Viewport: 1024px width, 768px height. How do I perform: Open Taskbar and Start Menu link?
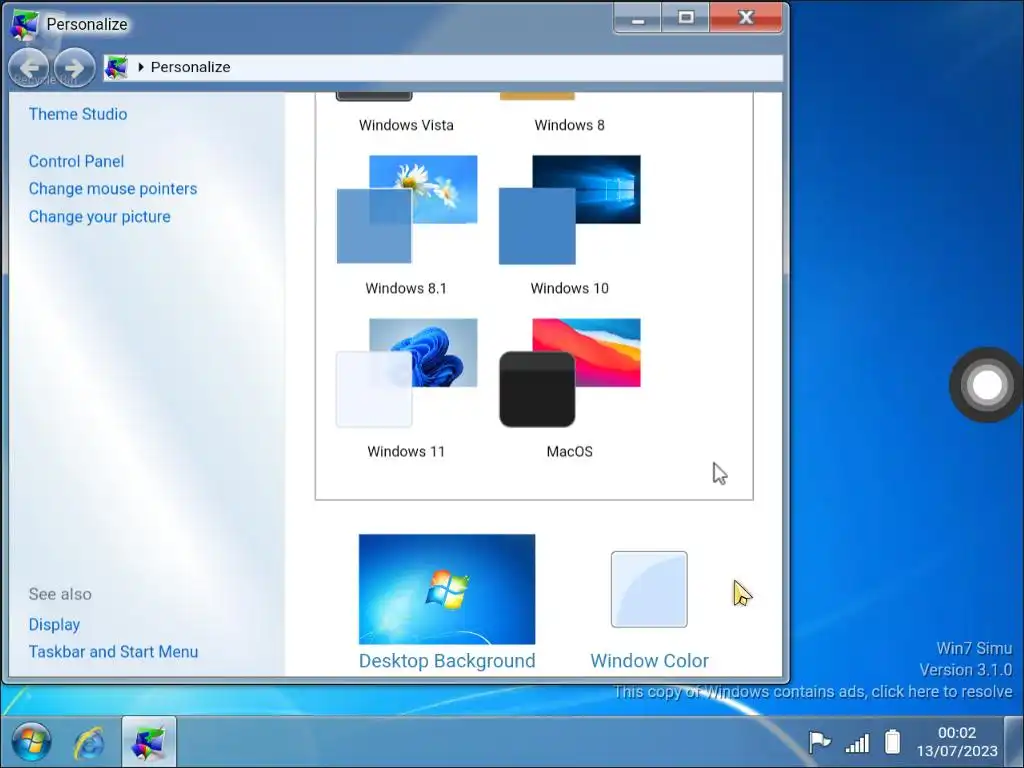(x=114, y=652)
